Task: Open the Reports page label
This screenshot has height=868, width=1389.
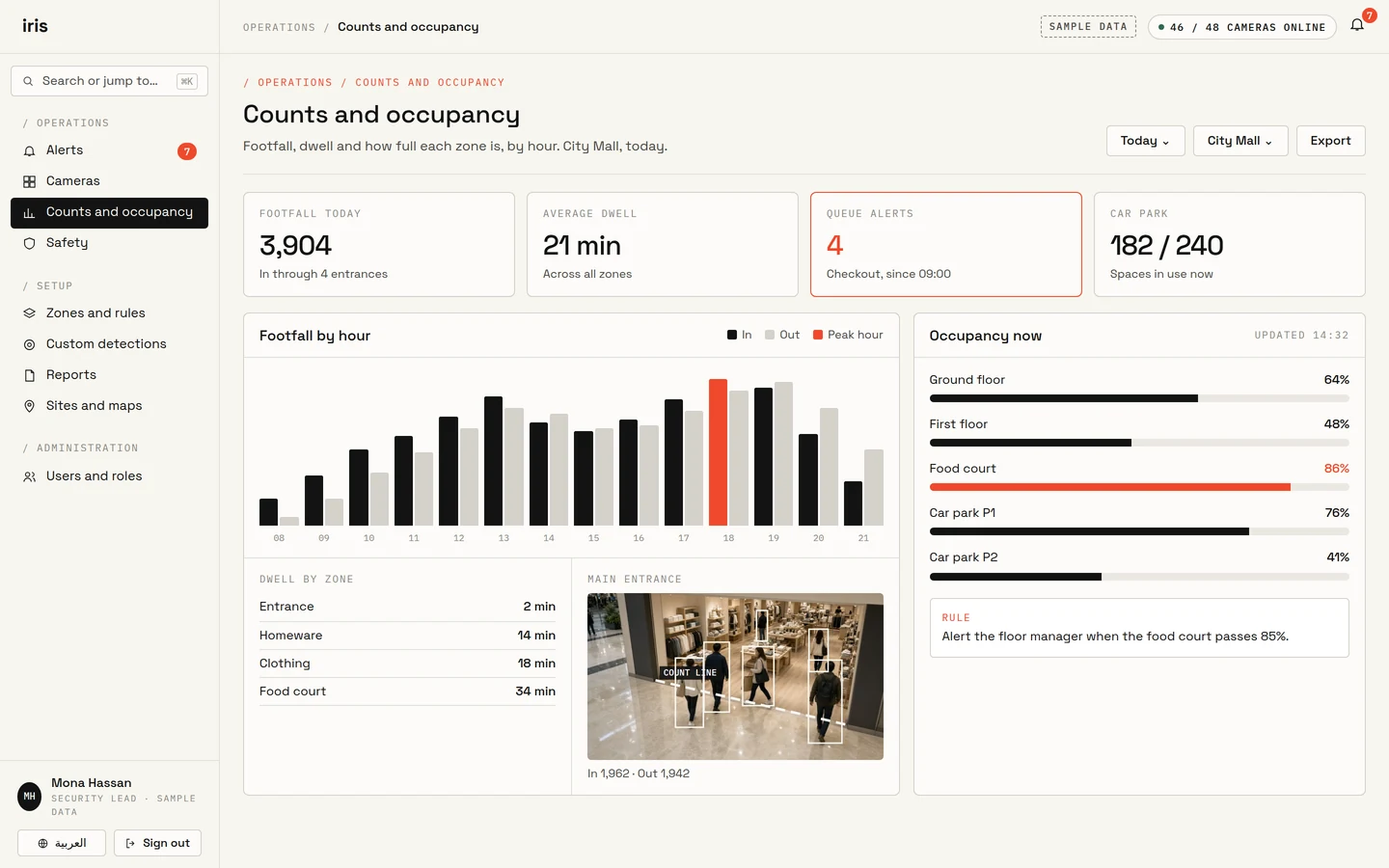Action: point(71,375)
